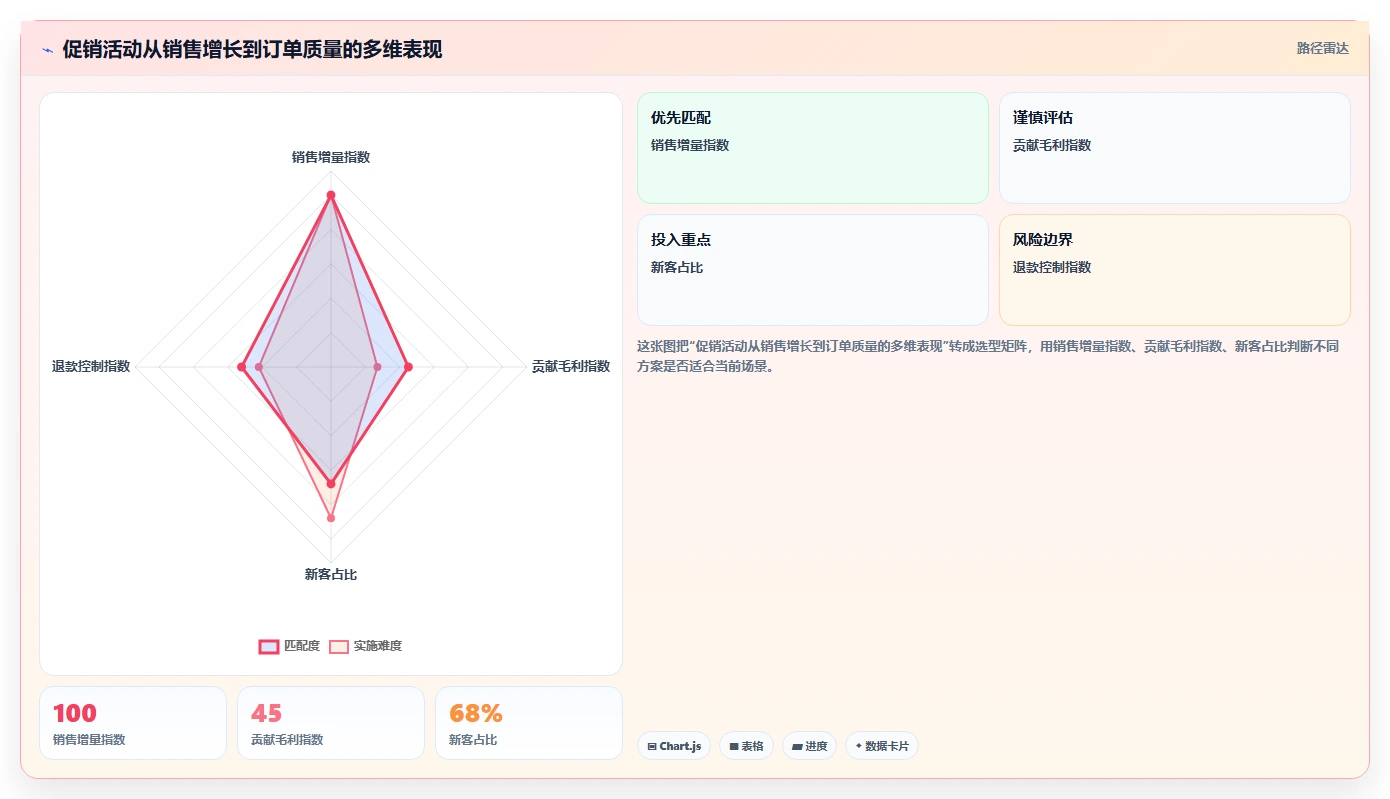Select the 表格 tag chip
The image size is (1390, 799).
pyautogui.click(x=746, y=746)
